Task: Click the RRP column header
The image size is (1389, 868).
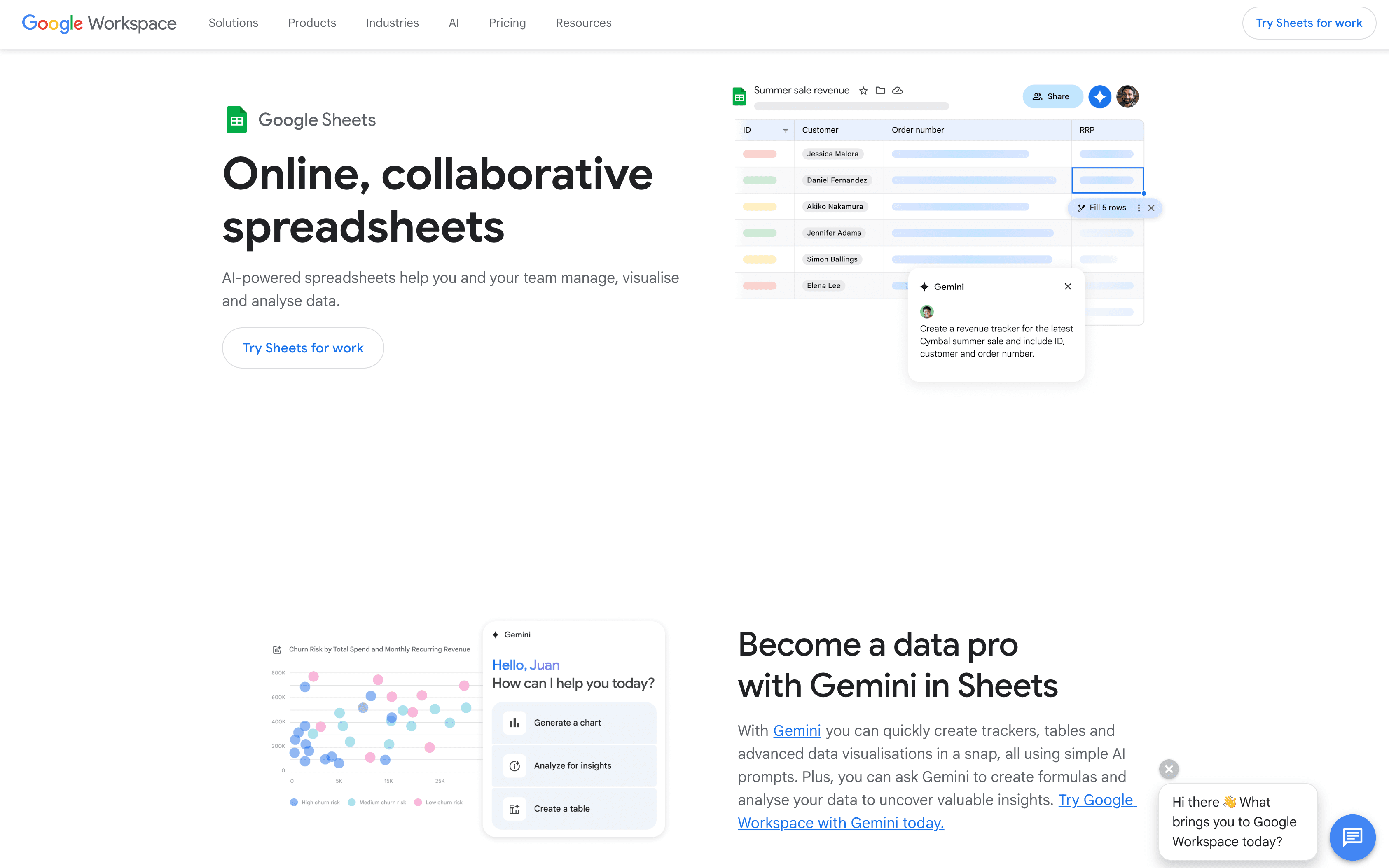Action: [x=1107, y=130]
